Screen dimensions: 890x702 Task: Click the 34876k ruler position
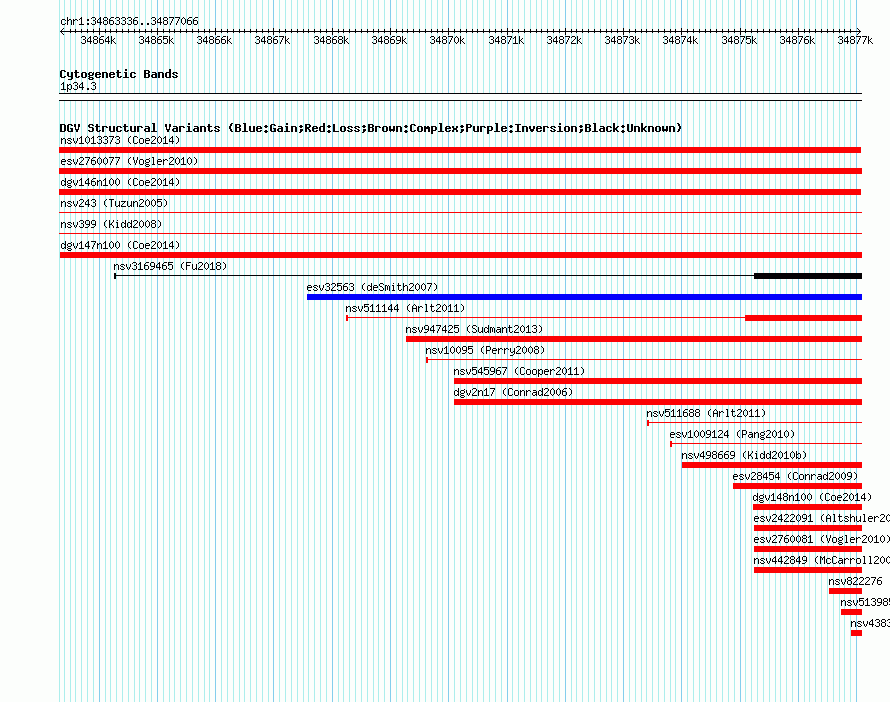[796, 40]
